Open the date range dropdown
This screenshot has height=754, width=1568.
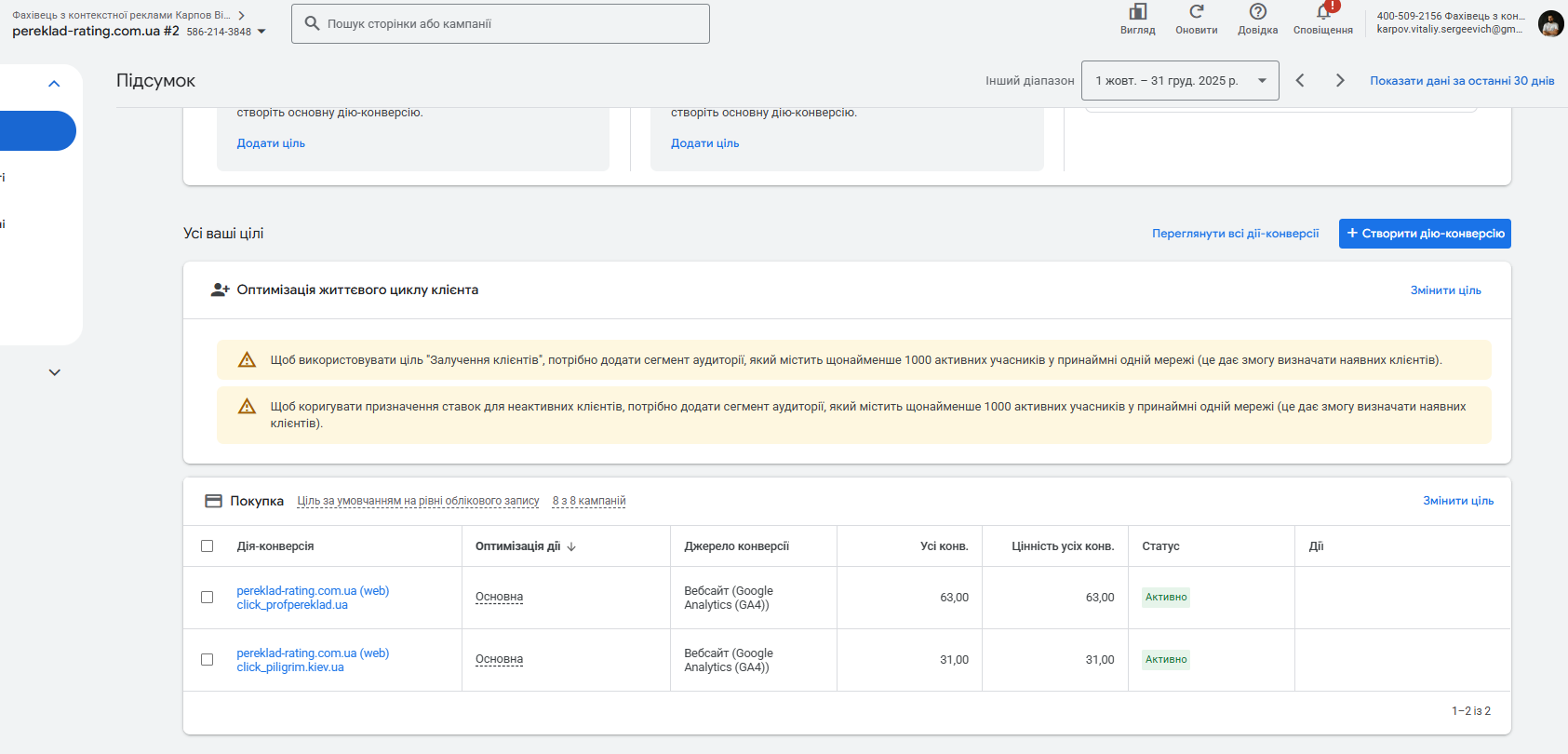coord(1179,81)
